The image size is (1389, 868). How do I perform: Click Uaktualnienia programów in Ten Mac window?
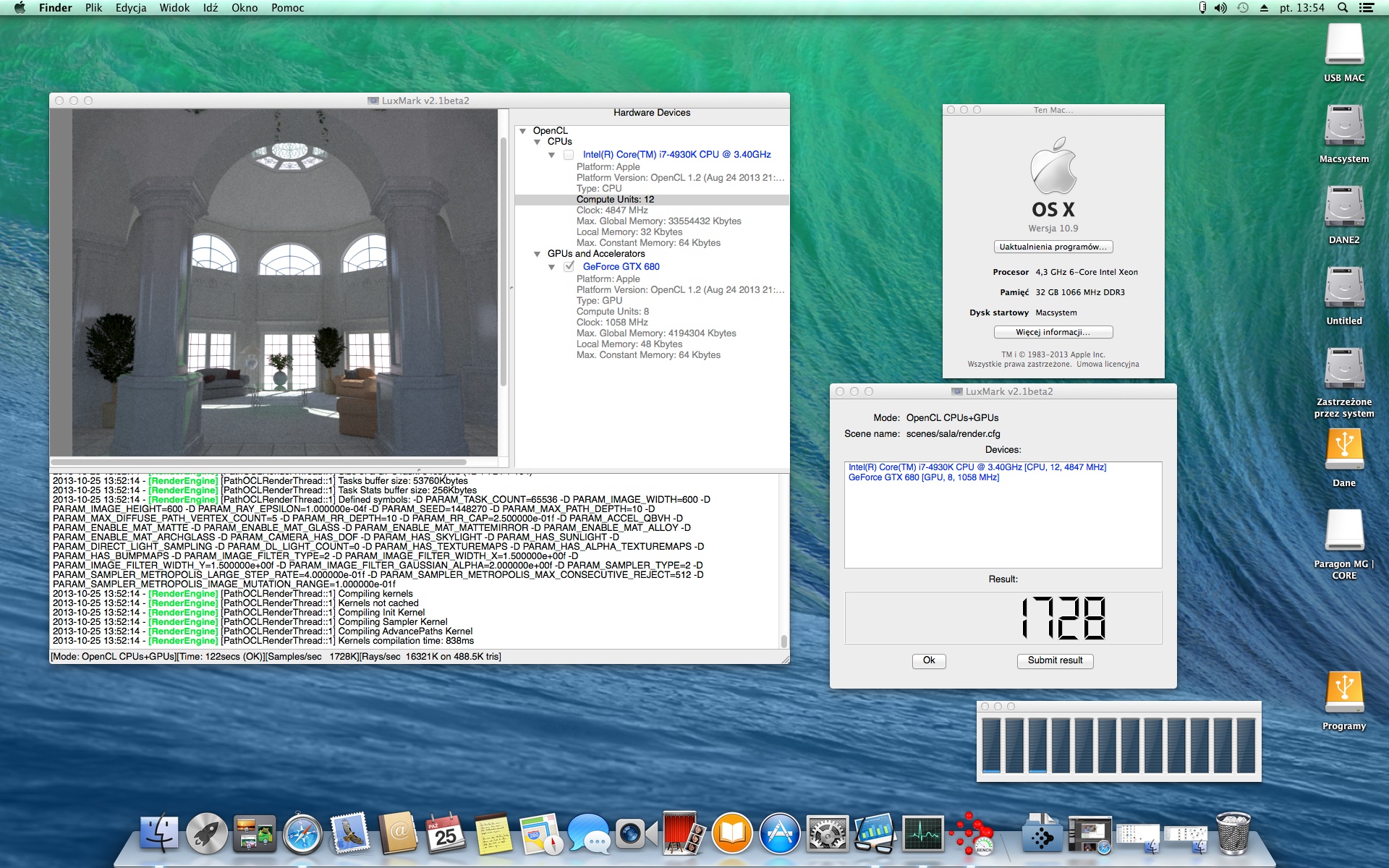[x=1053, y=247]
